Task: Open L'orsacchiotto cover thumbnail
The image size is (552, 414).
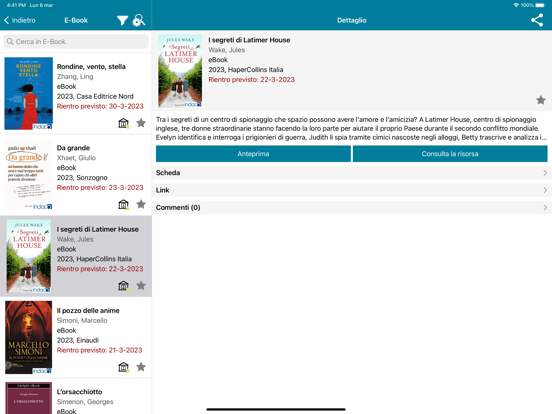Action: coord(29,398)
